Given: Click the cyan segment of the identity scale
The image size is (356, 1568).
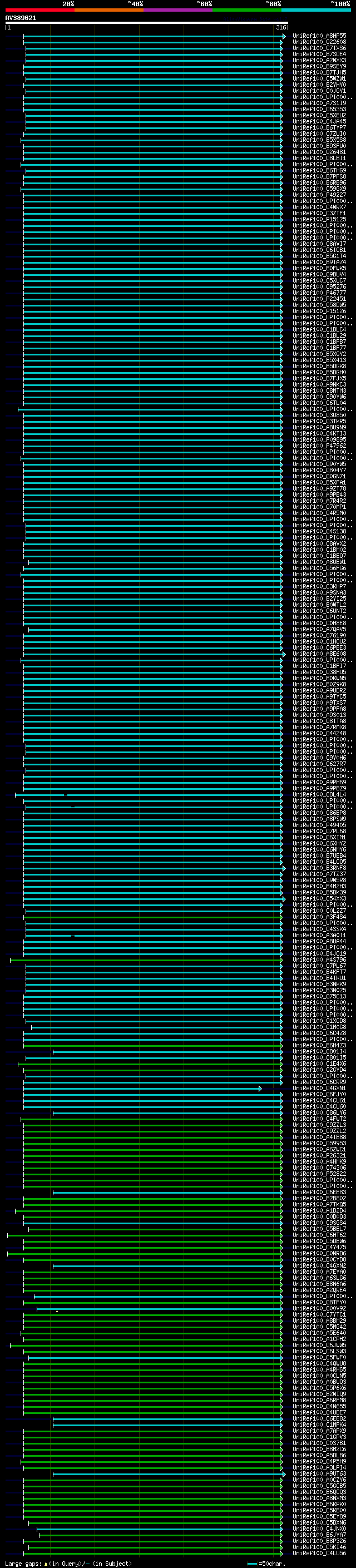Looking at the screenshot, I should 317,10.
